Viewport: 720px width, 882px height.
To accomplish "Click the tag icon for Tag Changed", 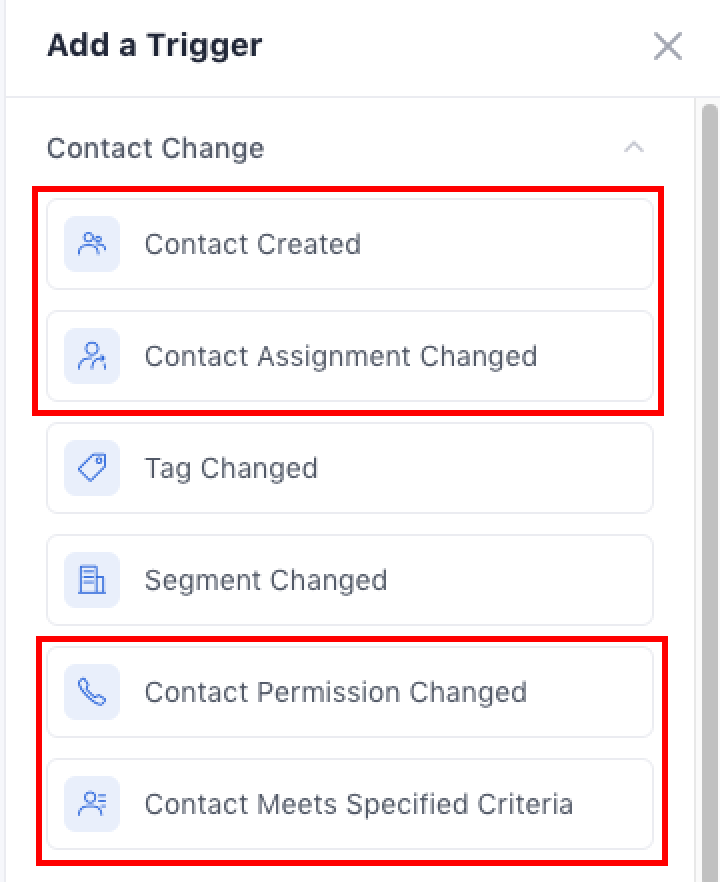I will (x=92, y=468).
